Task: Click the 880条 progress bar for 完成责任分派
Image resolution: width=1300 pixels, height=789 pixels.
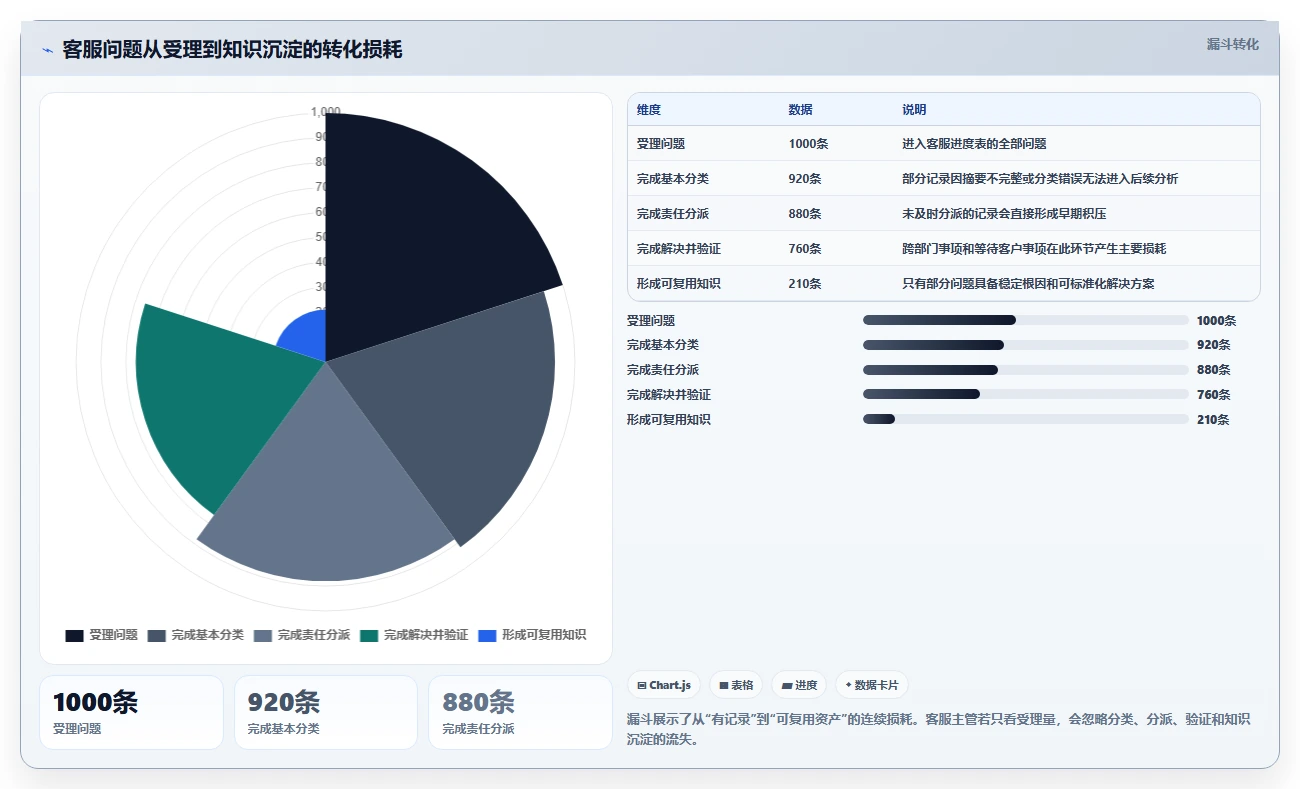Action: [1025, 370]
